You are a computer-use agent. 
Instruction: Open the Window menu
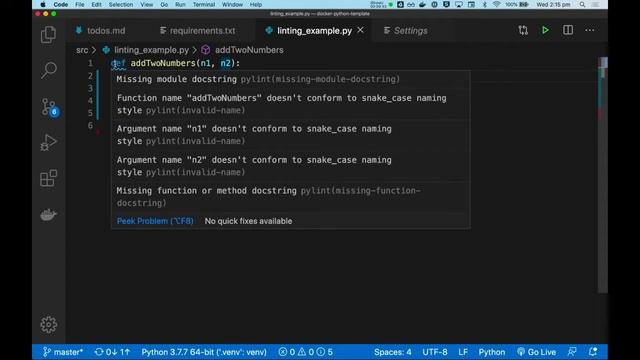pos(232,4)
